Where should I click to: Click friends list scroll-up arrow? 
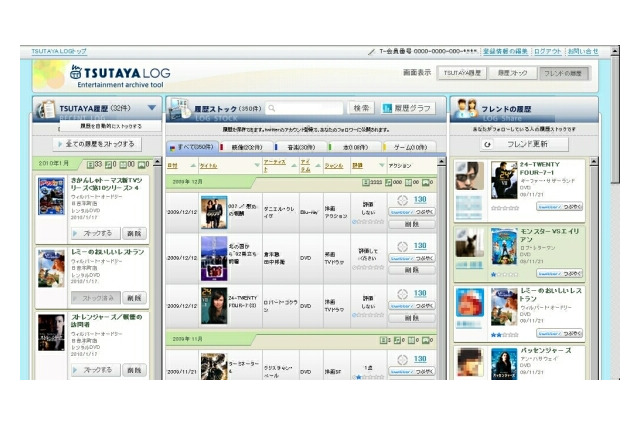(x=594, y=162)
